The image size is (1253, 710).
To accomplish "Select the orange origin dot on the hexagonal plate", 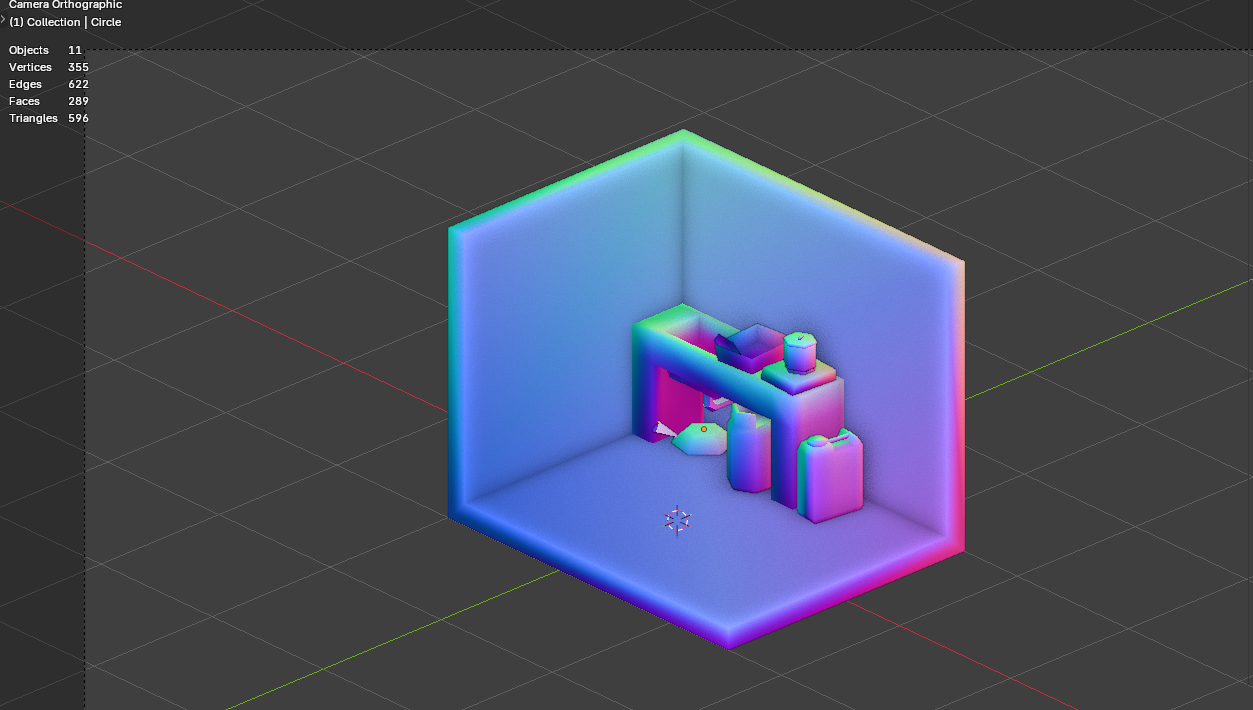I will pos(704,429).
